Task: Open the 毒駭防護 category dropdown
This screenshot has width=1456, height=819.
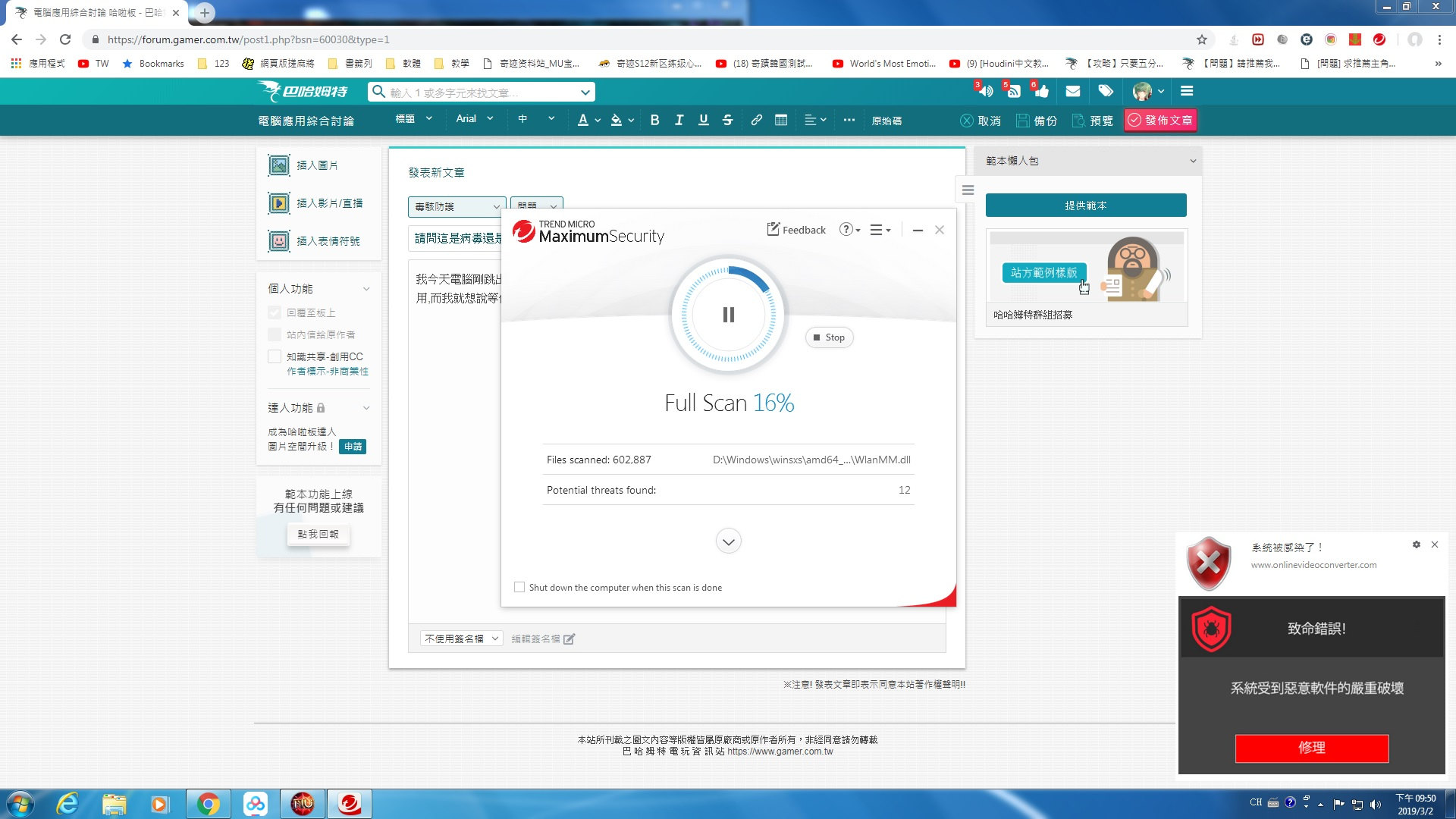Action: pos(457,206)
